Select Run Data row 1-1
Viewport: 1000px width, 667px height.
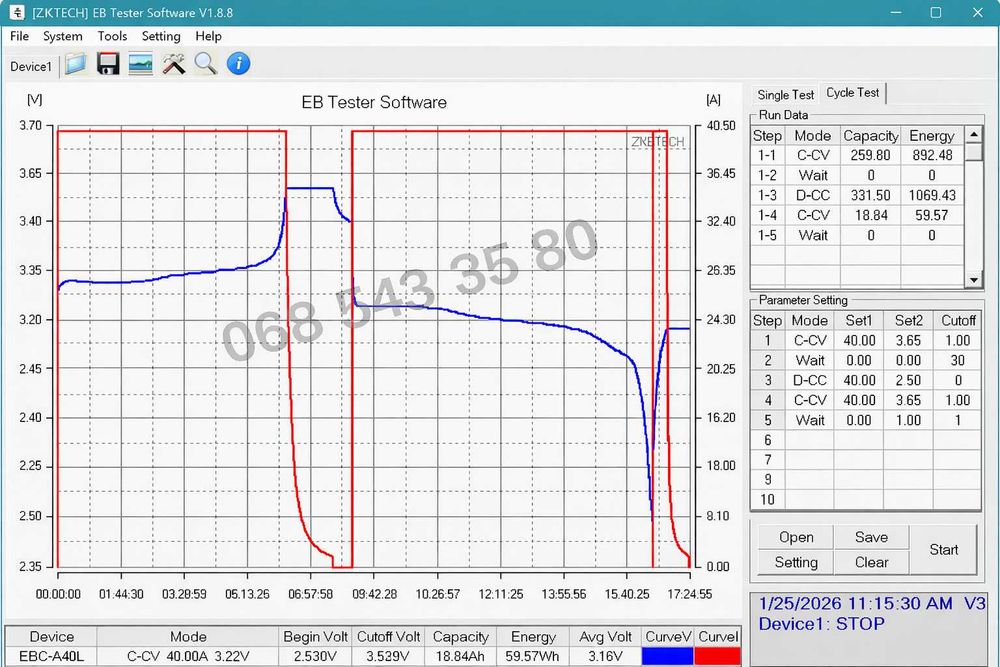click(x=858, y=155)
